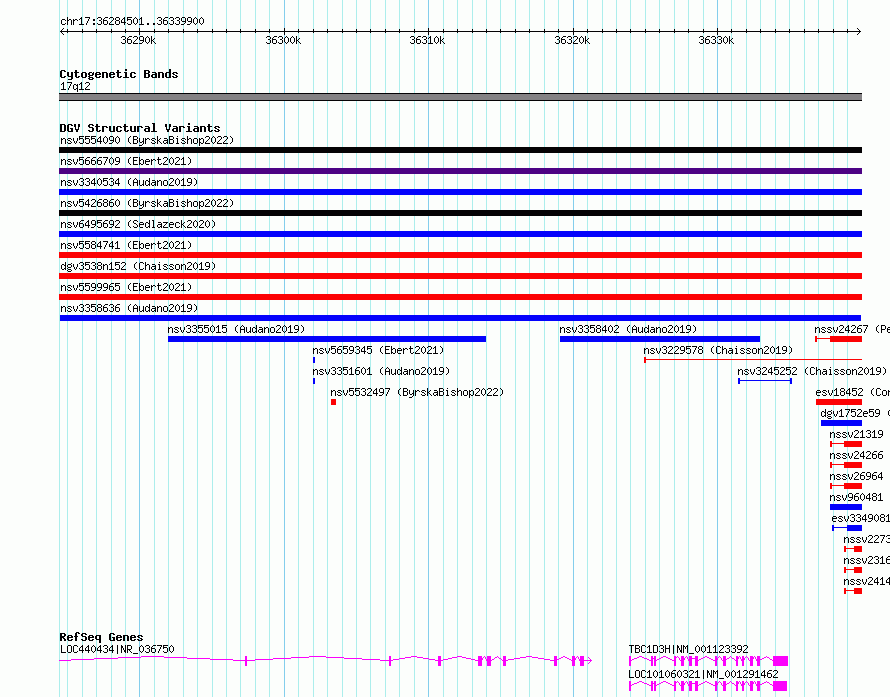
Task: Open variant dgv3538n152 (Chaisson2019) label
Action: (138, 266)
